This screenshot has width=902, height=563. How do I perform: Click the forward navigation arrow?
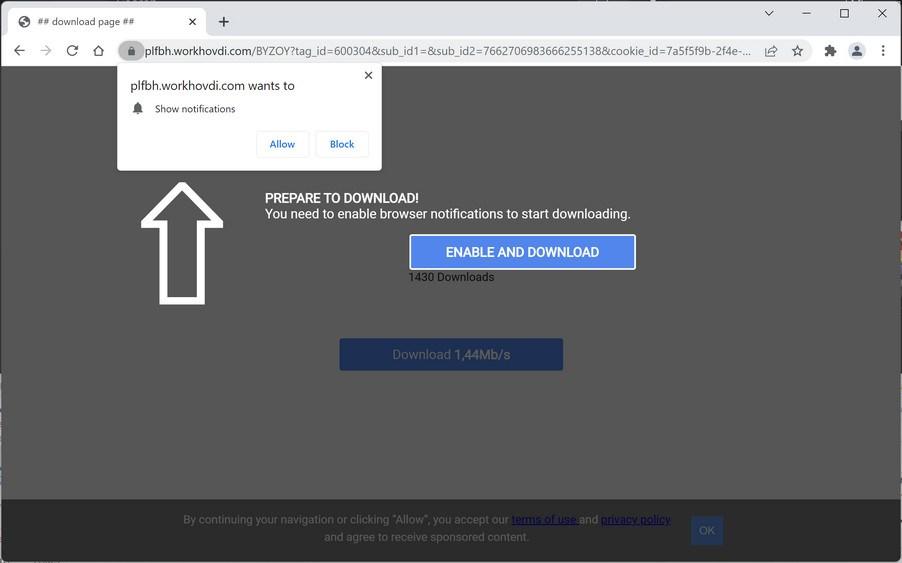click(x=45, y=51)
